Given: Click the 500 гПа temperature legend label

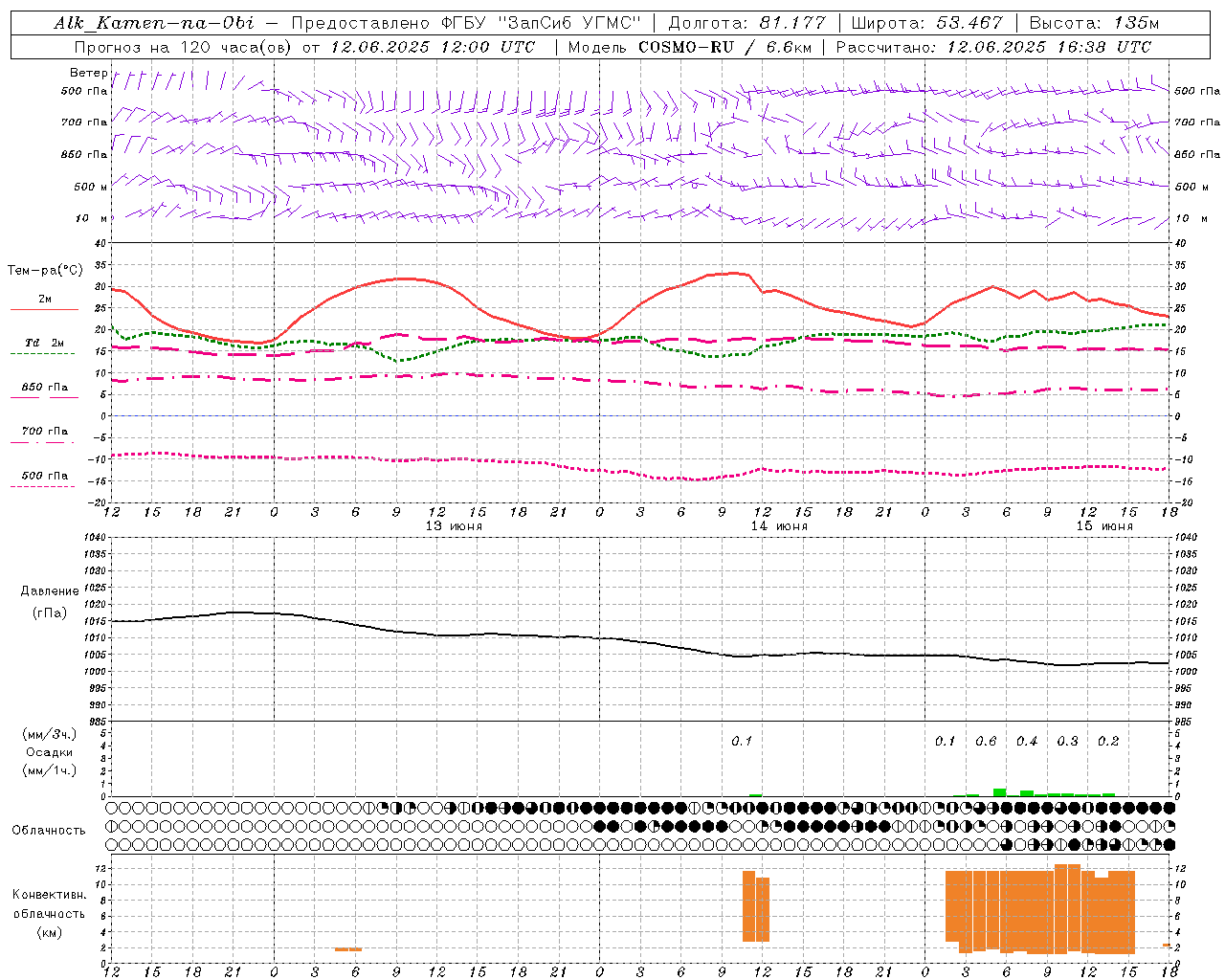Looking at the screenshot, I should click(45, 476).
